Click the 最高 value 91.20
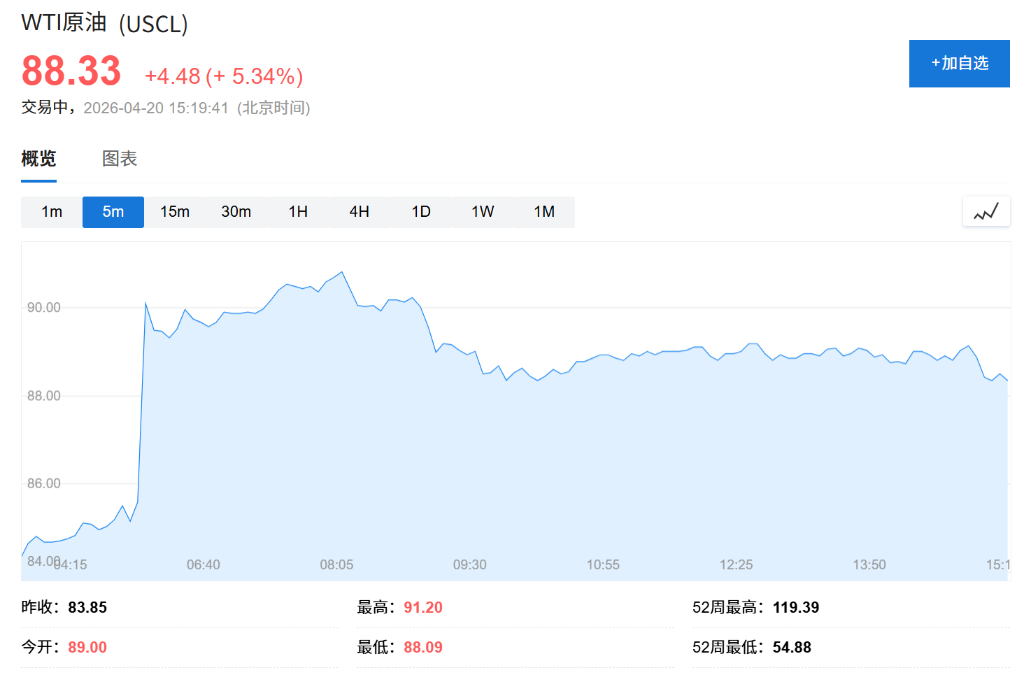The image size is (1024, 679). click(423, 607)
